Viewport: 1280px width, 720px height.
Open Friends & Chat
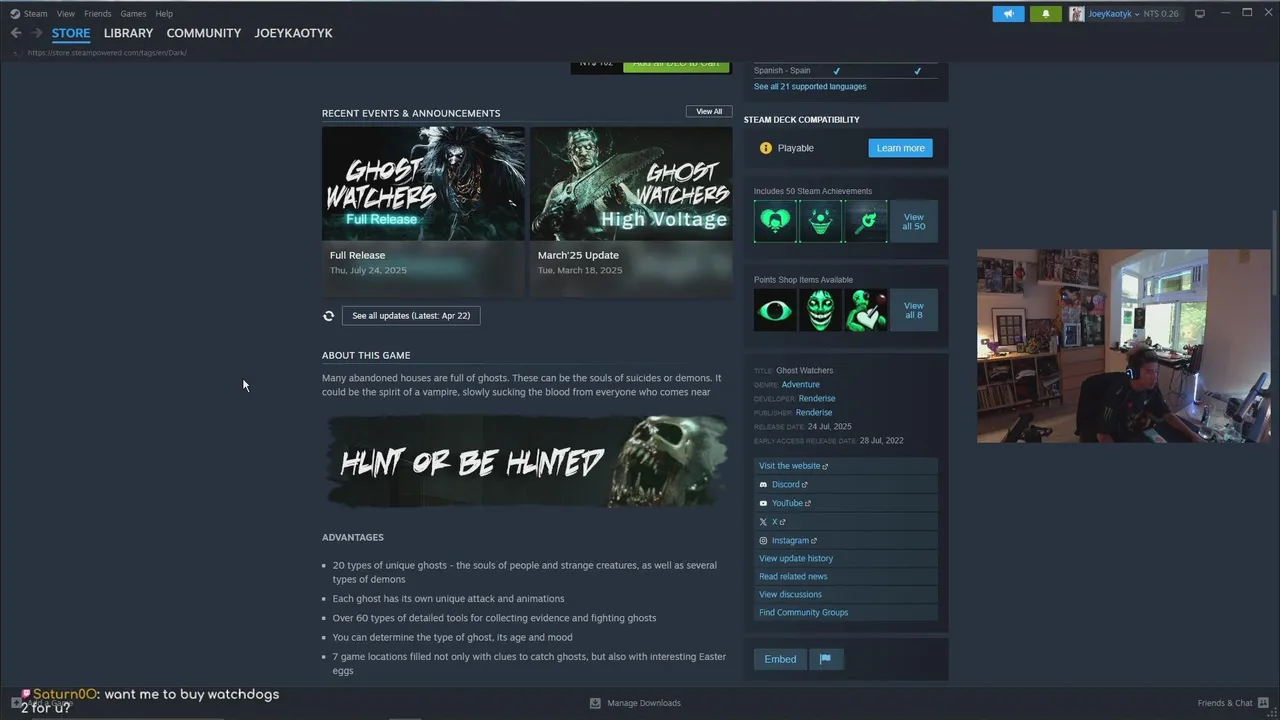point(1232,703)
